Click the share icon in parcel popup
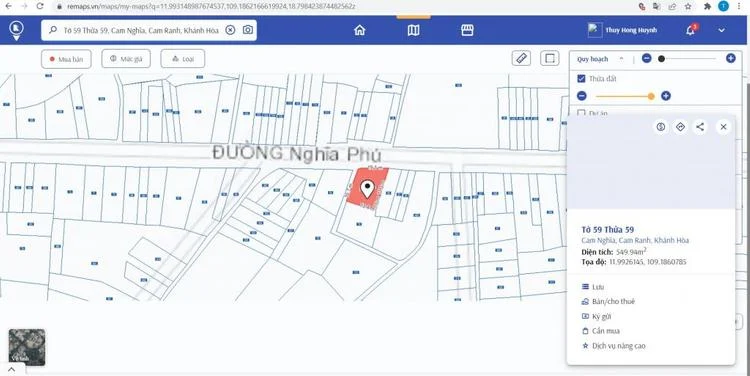The width and height of the screenshot is (750, 376). click(x=700, y=127)
